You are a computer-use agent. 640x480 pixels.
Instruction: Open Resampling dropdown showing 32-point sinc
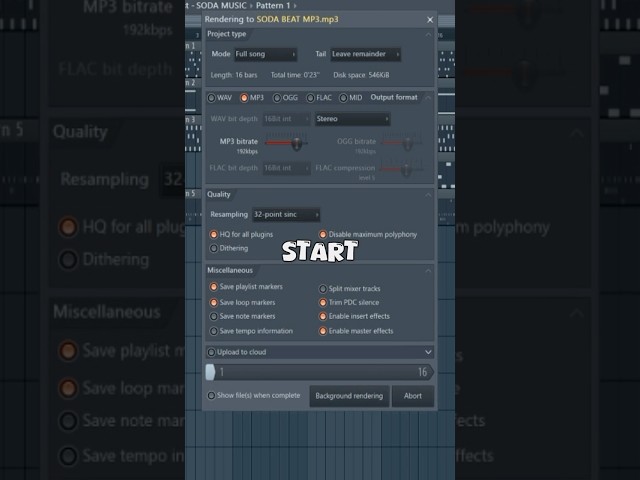(286, 215)
